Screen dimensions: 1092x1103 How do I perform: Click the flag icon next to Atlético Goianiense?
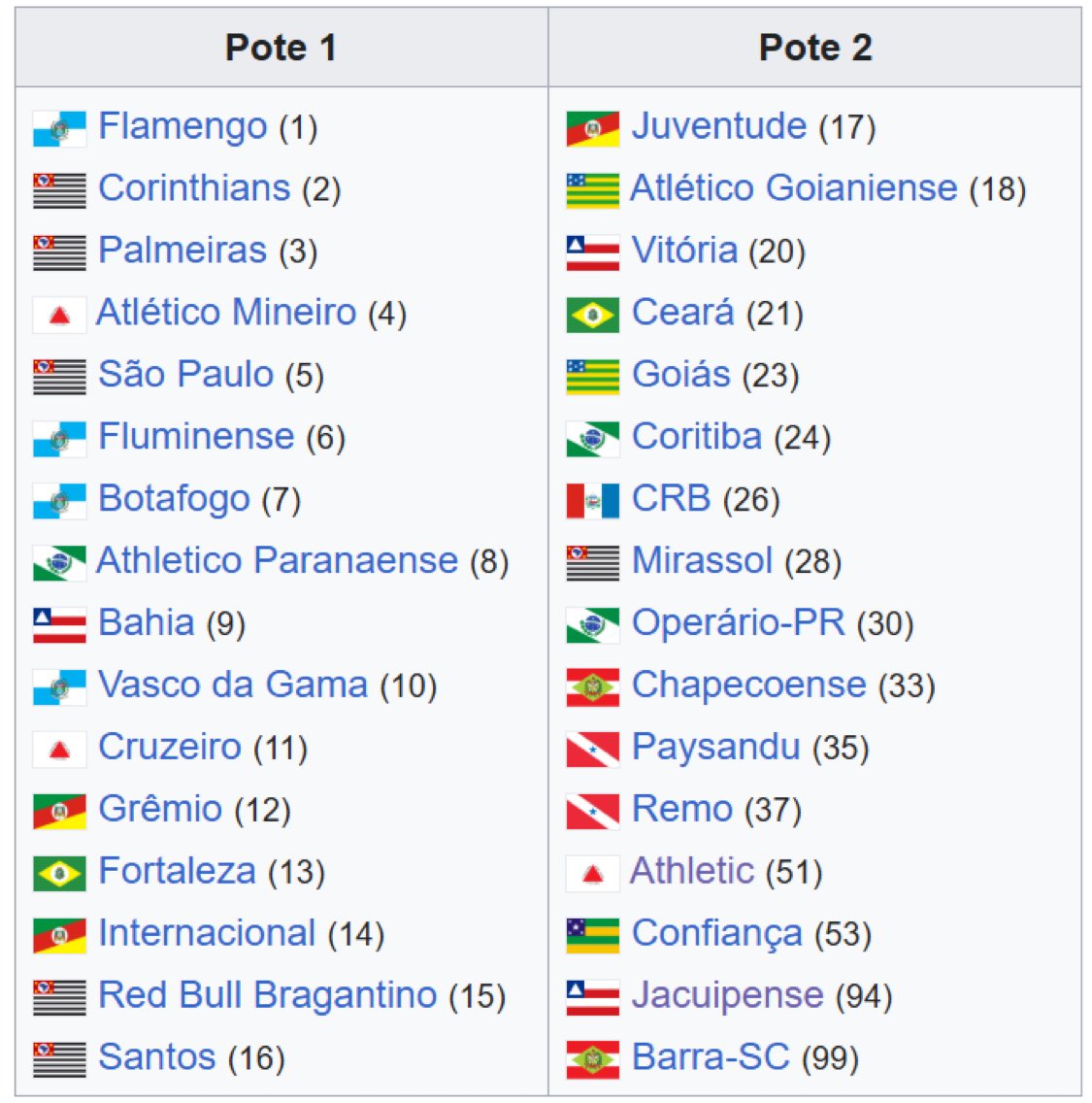[592, 190]
